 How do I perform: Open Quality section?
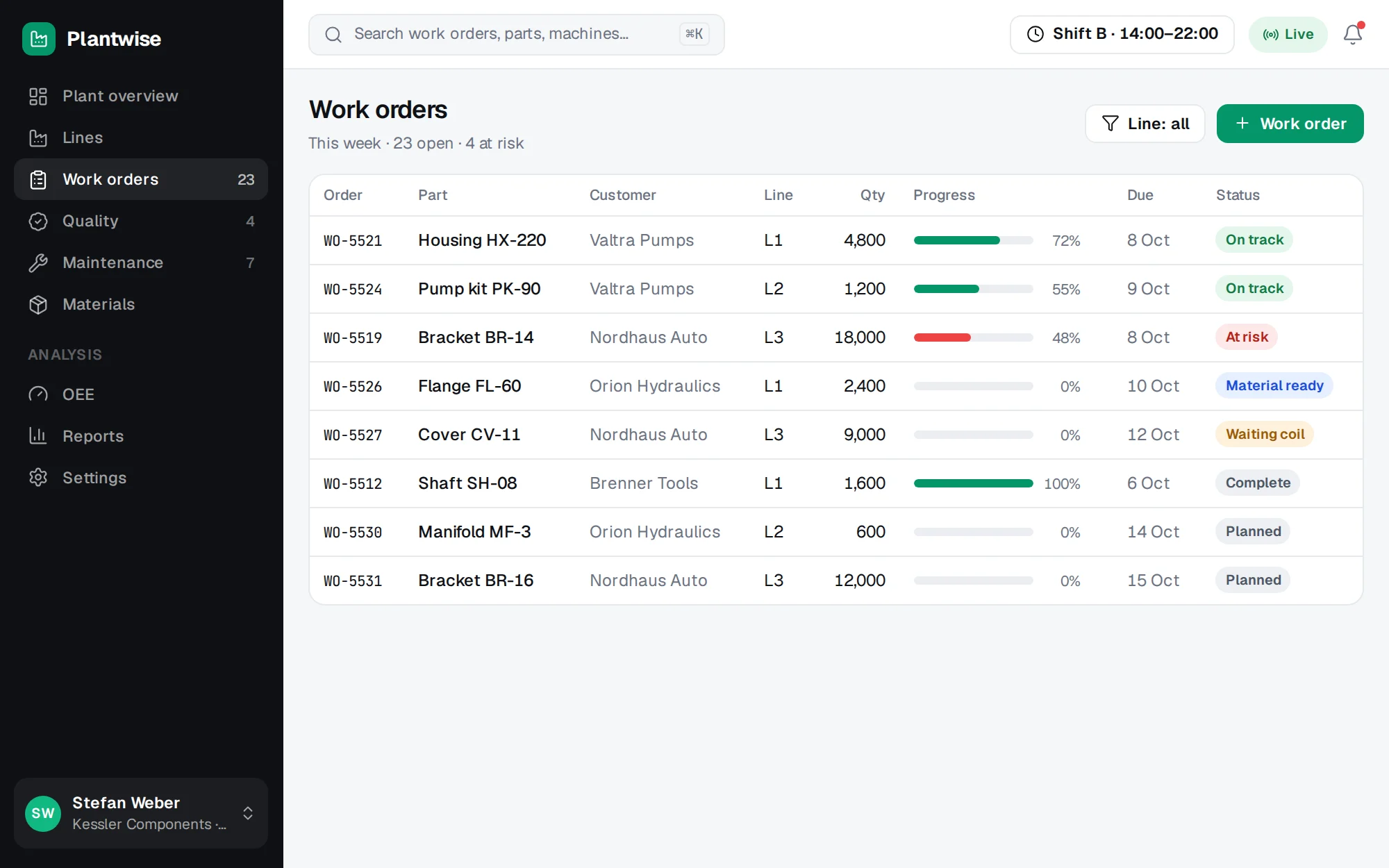click(x=141, y=221)
